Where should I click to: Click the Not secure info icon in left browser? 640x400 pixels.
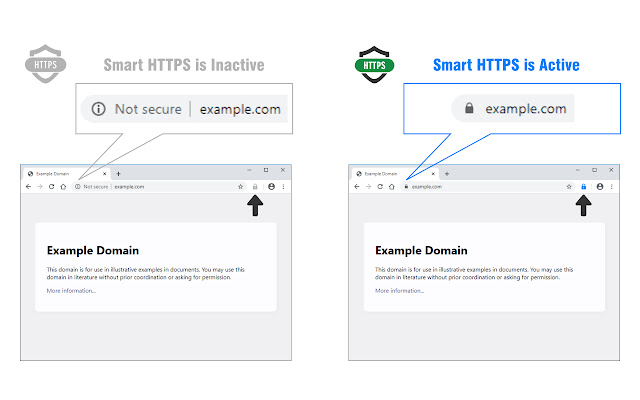78,187
